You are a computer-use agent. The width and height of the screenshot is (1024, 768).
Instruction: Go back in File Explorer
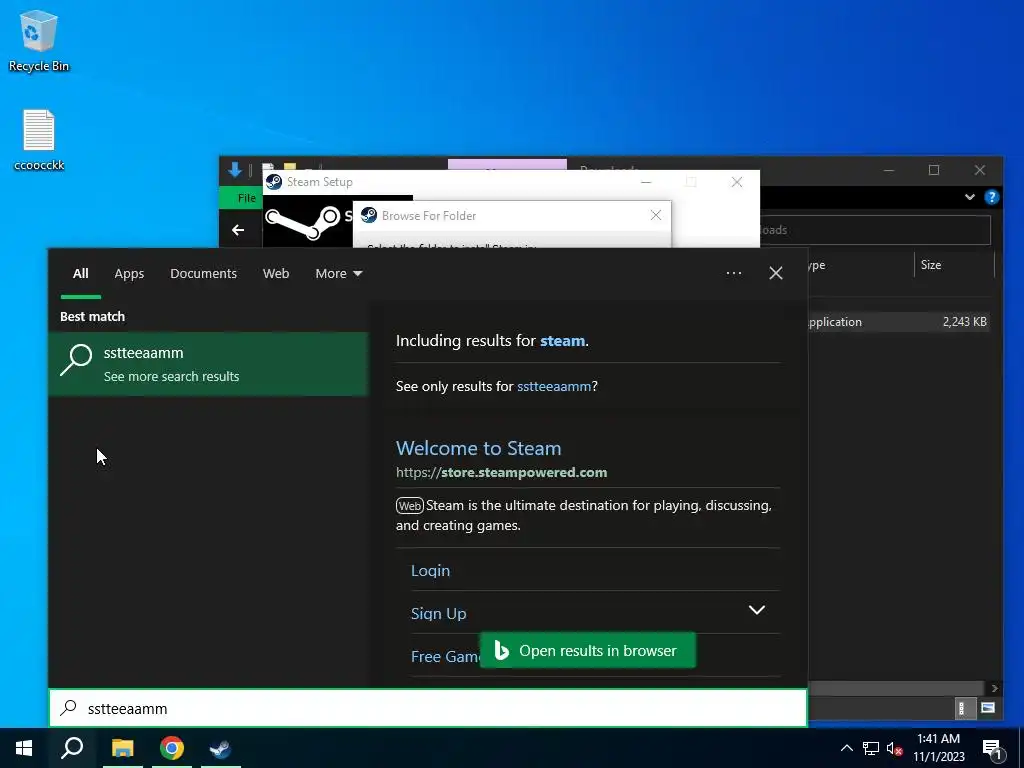(x=238, y=230)
